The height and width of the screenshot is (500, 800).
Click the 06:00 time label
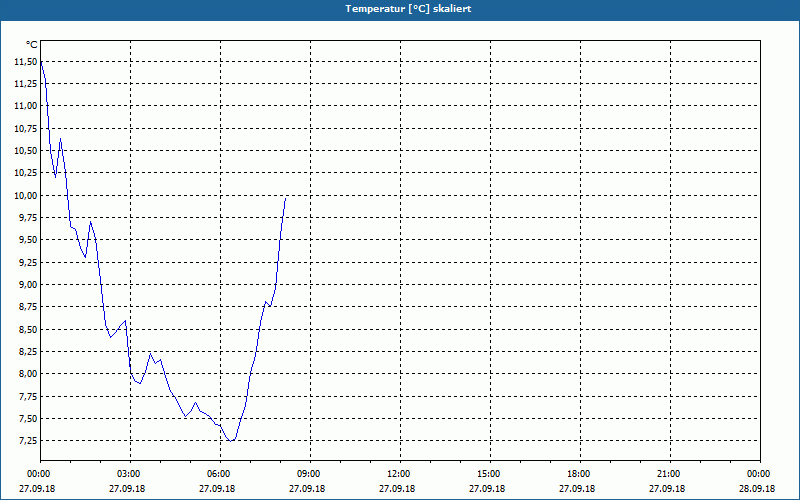(220, 474)
